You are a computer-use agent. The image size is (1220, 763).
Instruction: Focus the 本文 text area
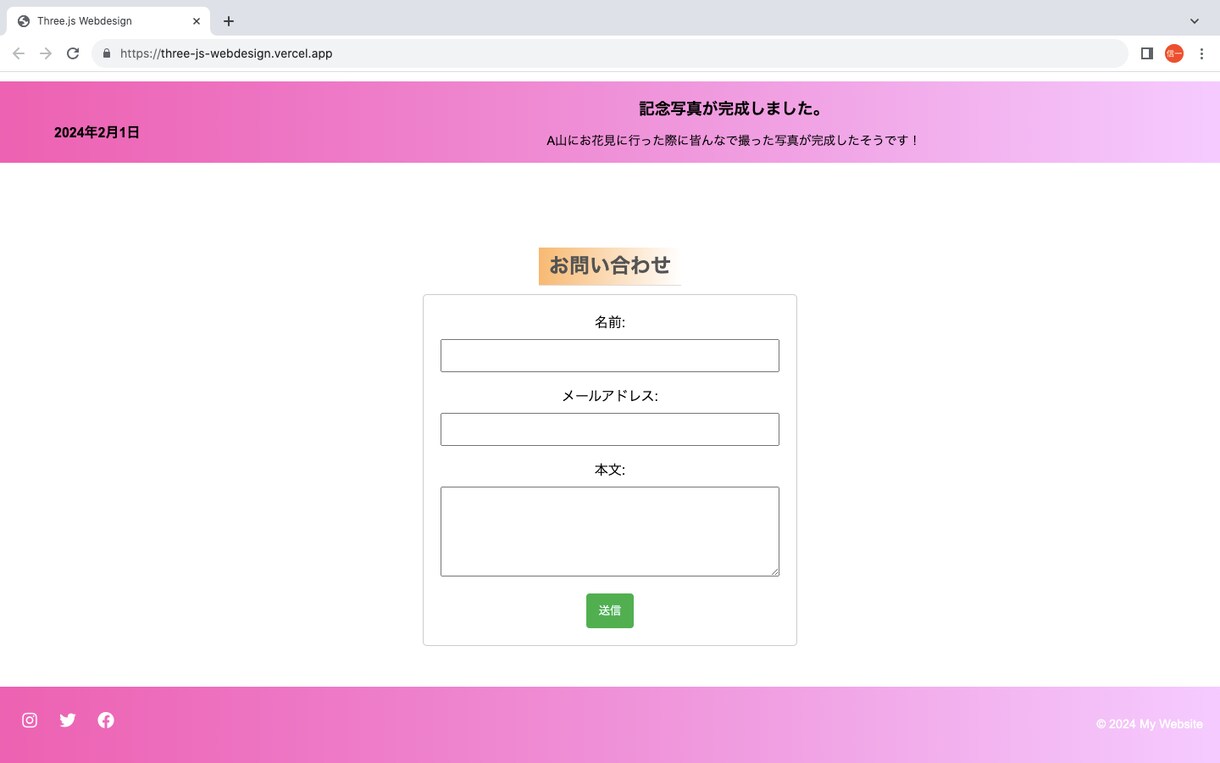pyautogui.click(x=610, y=532)
